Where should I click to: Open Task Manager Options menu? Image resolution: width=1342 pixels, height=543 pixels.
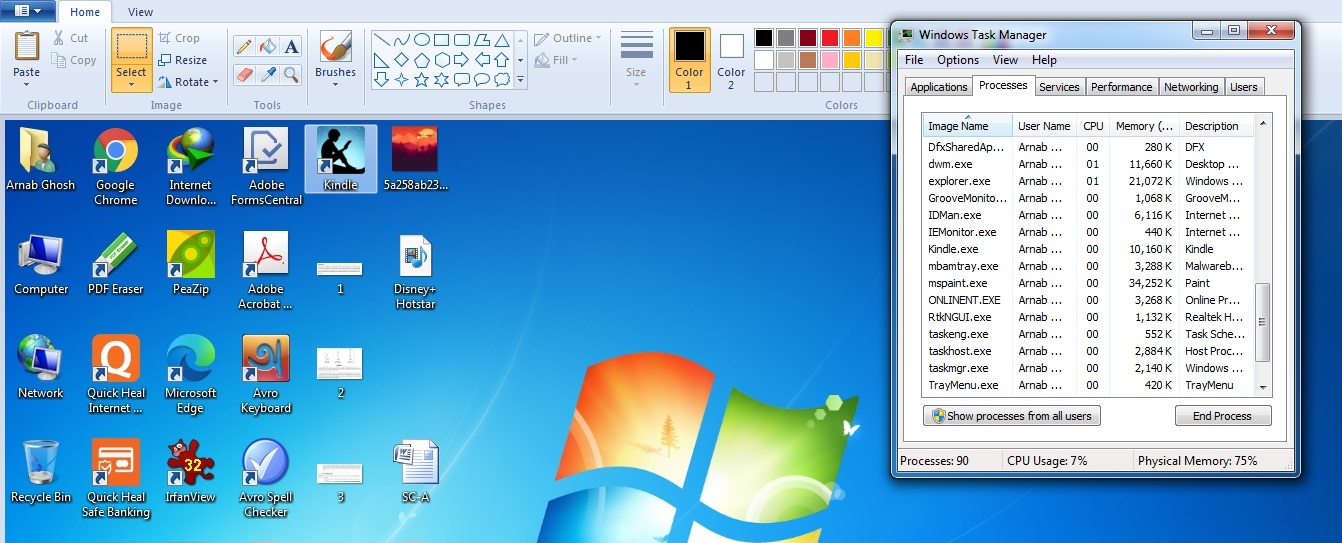958,60
